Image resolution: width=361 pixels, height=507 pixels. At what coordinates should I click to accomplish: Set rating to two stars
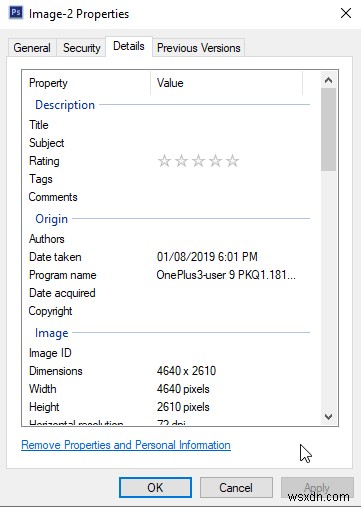(x=181, y=161)
